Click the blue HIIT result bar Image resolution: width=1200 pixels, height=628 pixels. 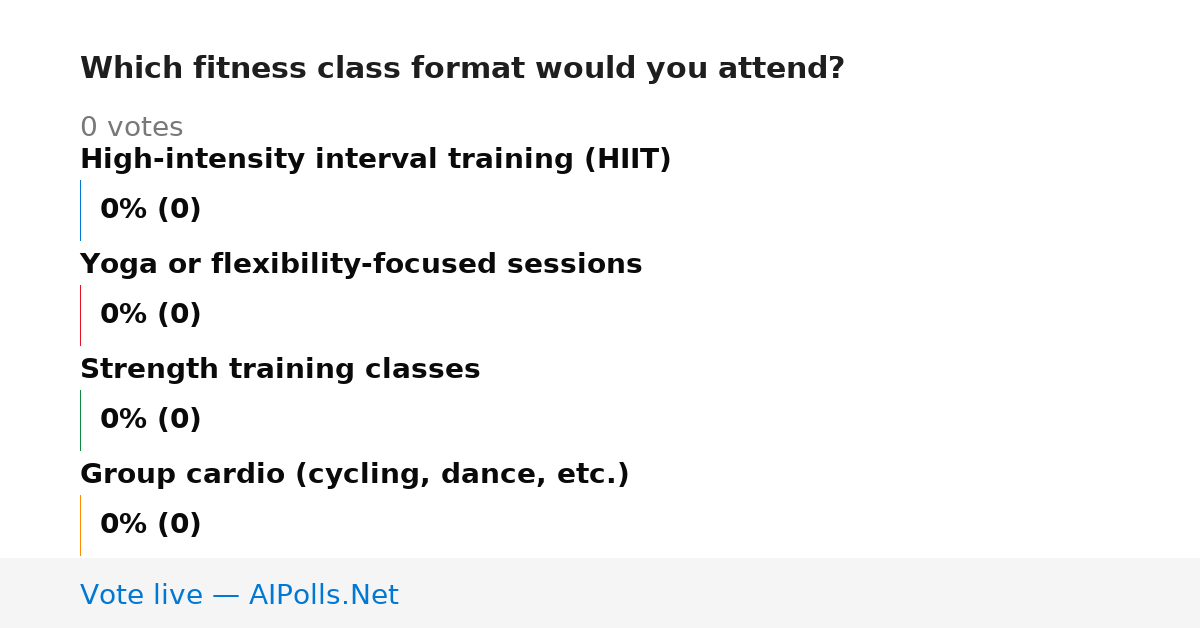coord(80,210)
